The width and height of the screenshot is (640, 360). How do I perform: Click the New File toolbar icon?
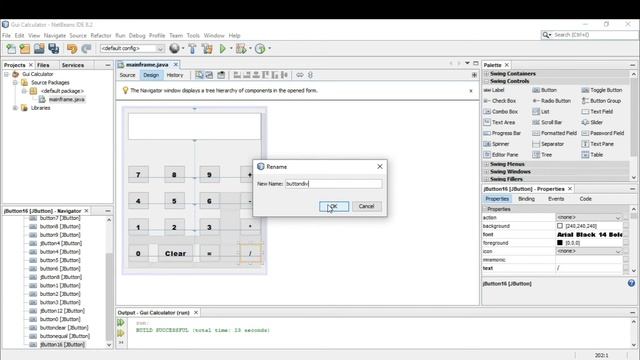coord(11,49)
